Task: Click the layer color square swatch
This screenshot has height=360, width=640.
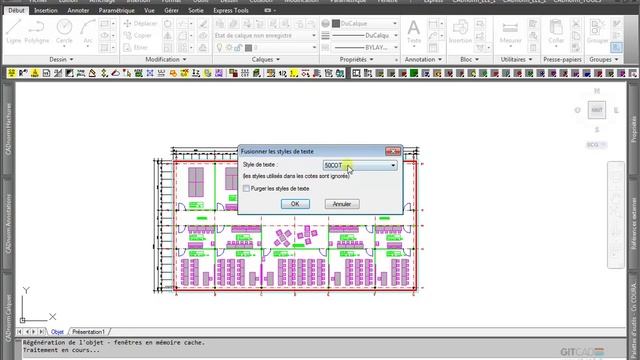Action: (x=248, y=48)
